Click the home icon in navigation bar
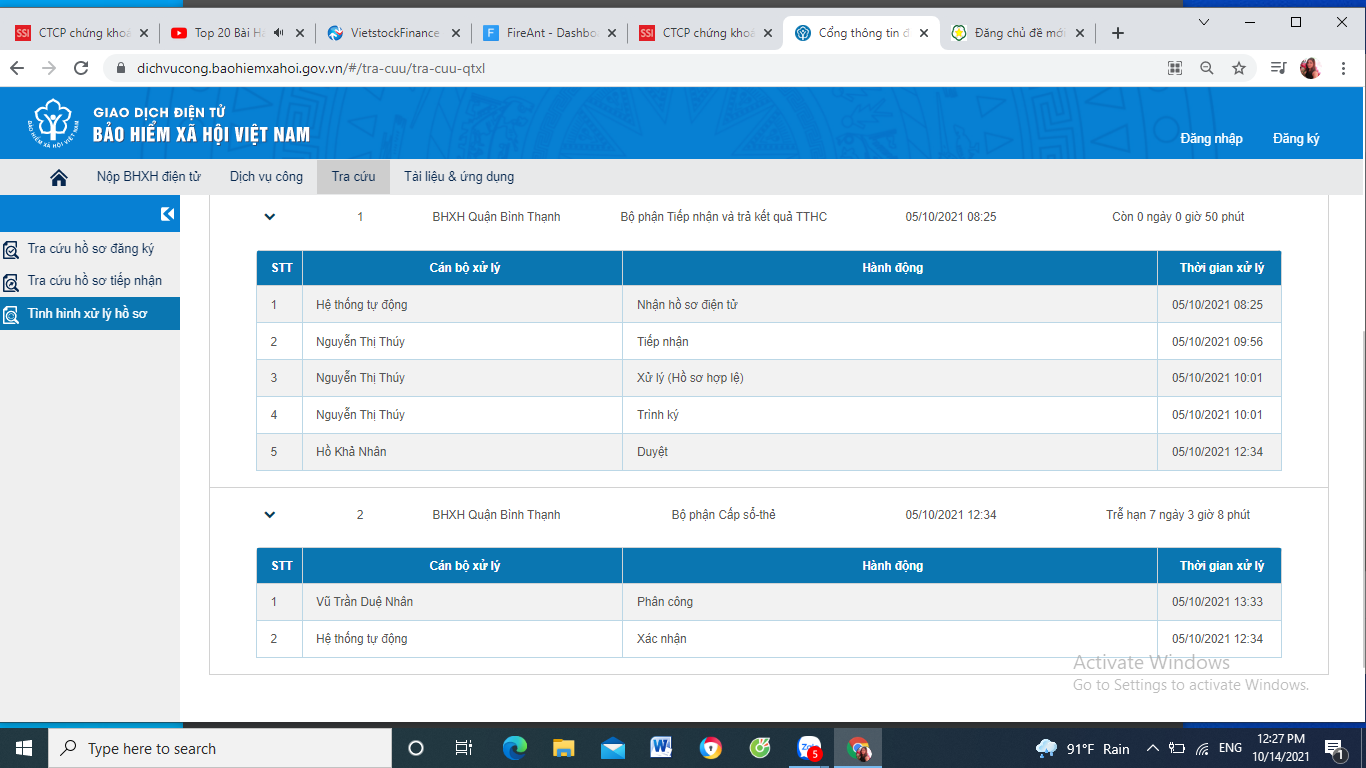The width and height of the screenshot is (1366, 768). (x=59, y=177)
